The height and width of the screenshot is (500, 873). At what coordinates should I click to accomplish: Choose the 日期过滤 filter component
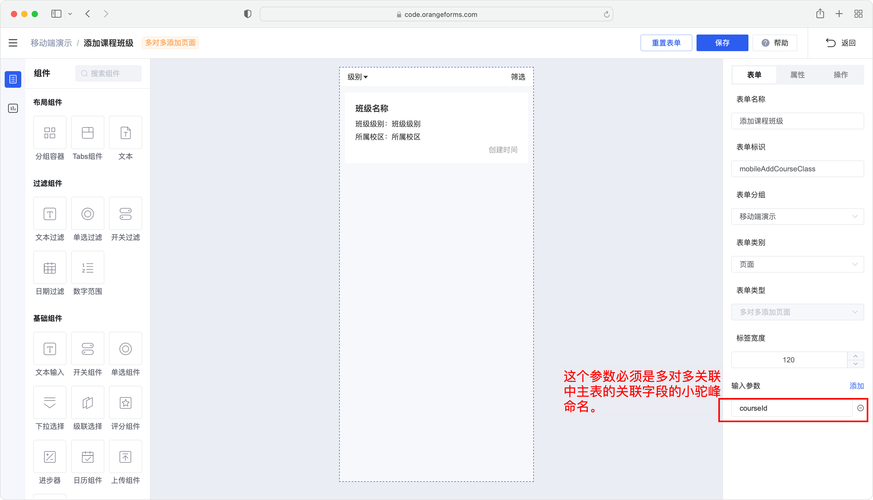[x=50, y=268]
